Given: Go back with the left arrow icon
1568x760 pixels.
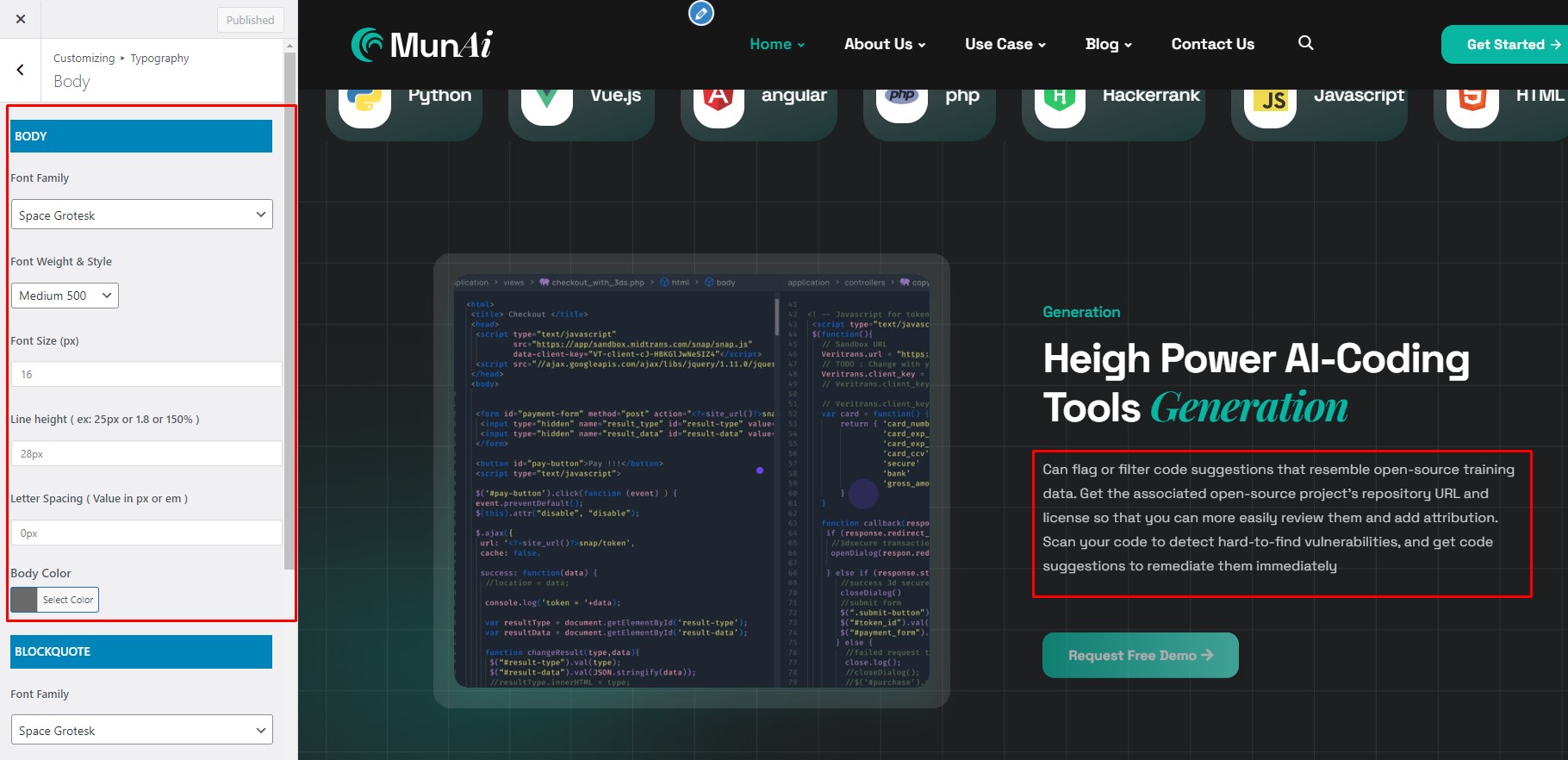Looking at the screenshot, I should tap(20, 70).
